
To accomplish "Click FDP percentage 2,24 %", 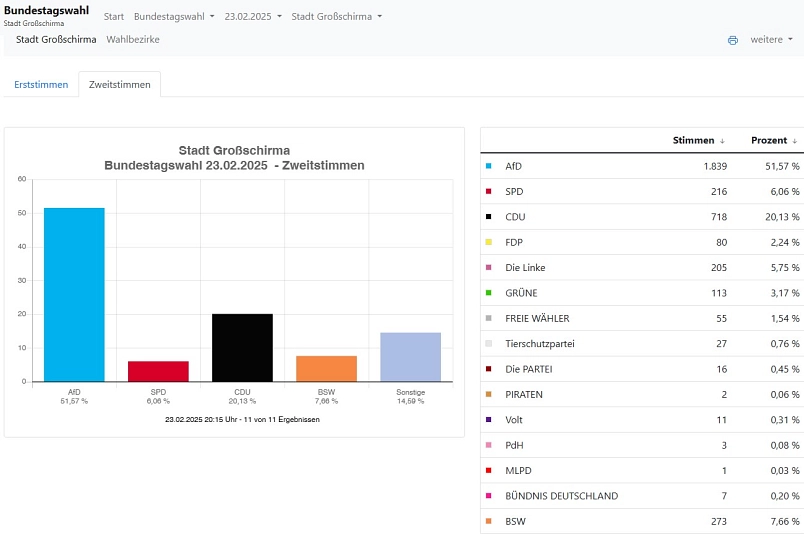I will (785, 242).
